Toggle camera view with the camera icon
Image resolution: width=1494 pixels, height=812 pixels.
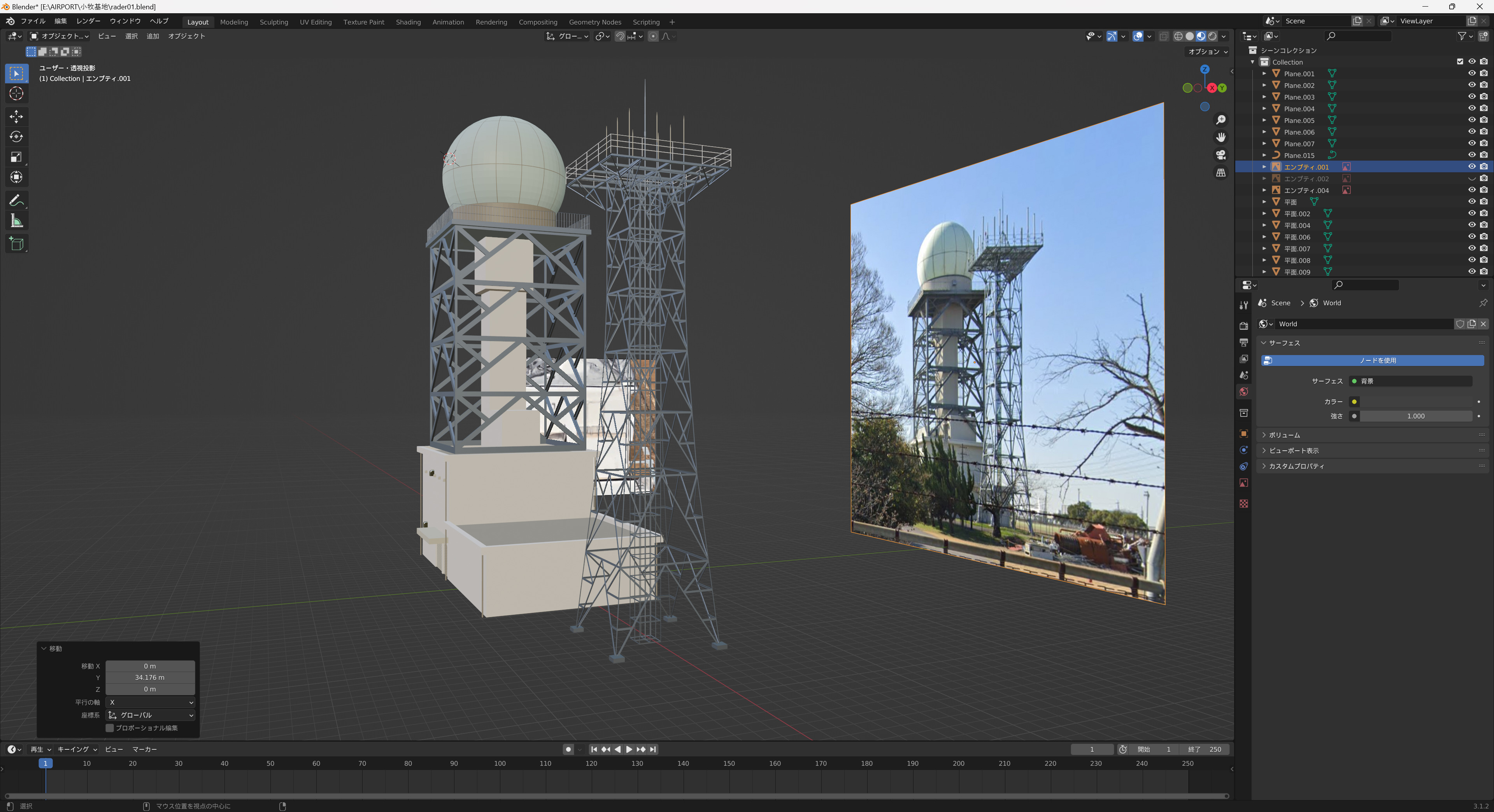pos(1221,155)
